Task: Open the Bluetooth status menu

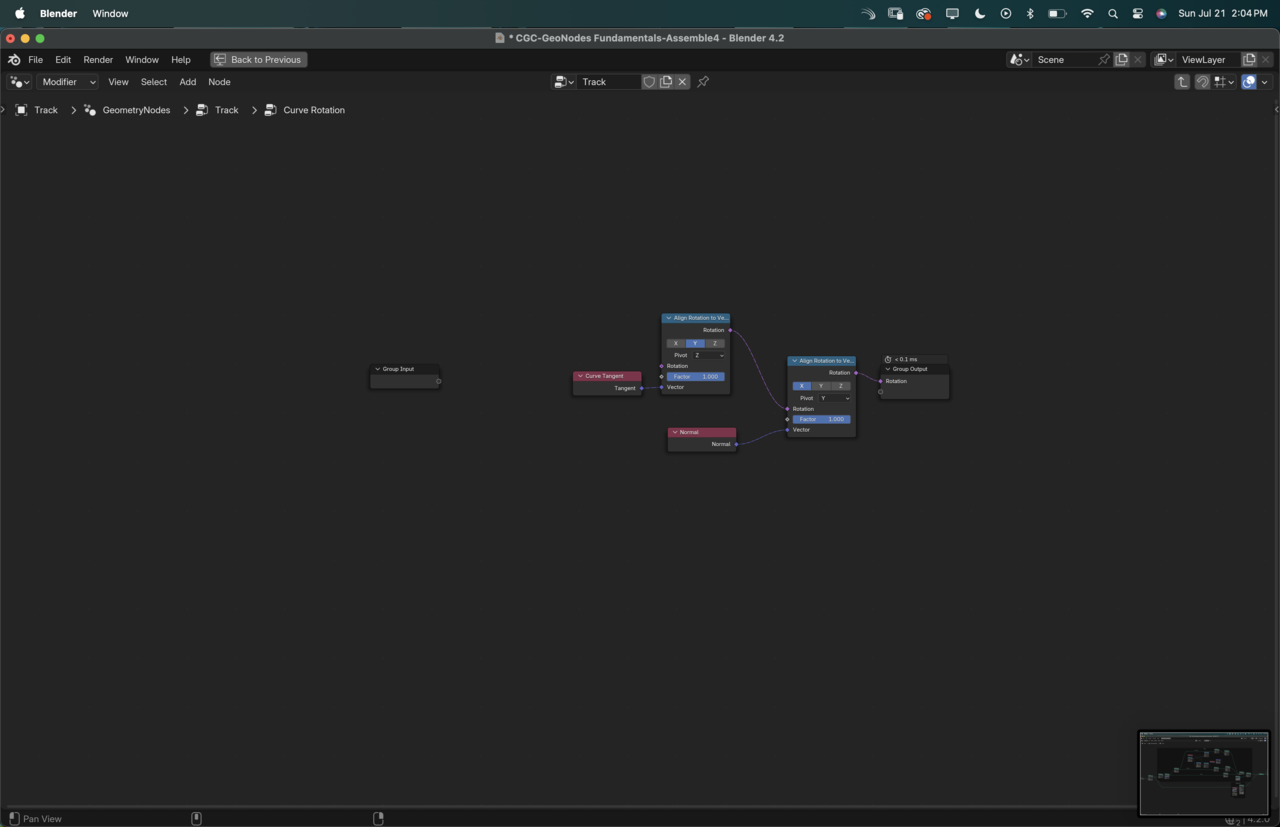Action: [1031, 14]
